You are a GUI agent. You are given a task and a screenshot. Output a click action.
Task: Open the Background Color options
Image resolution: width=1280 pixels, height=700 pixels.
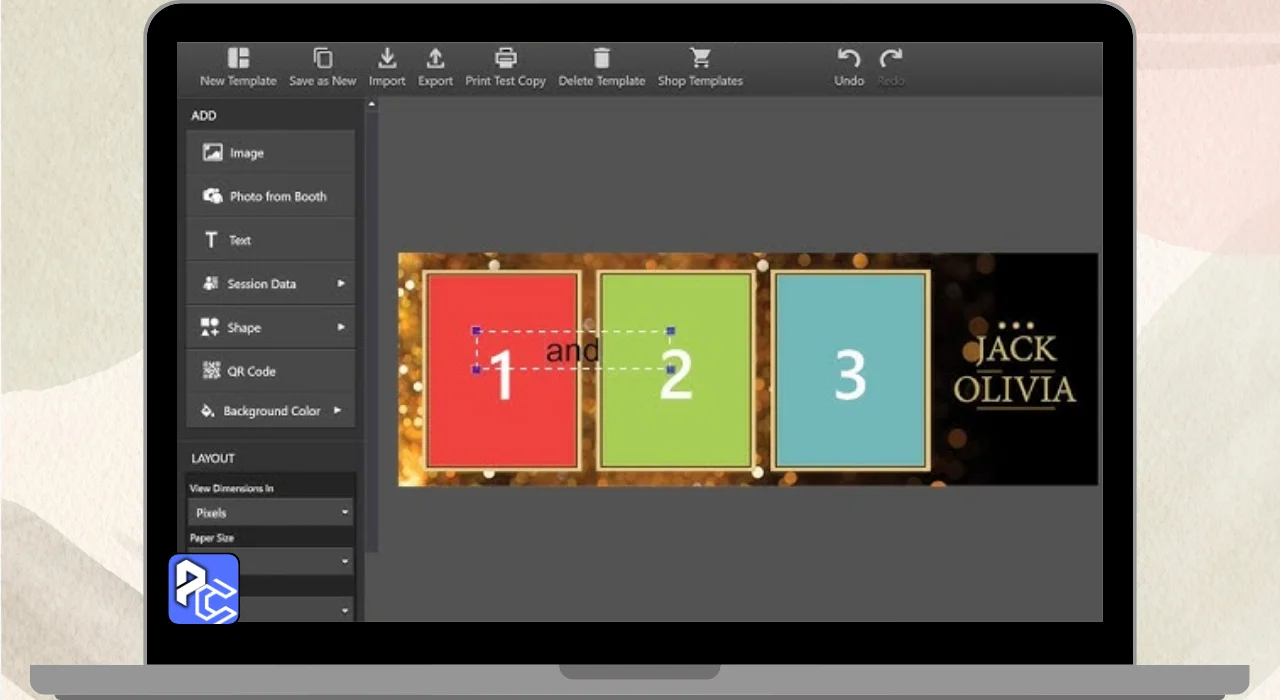[x=271, y=411]
